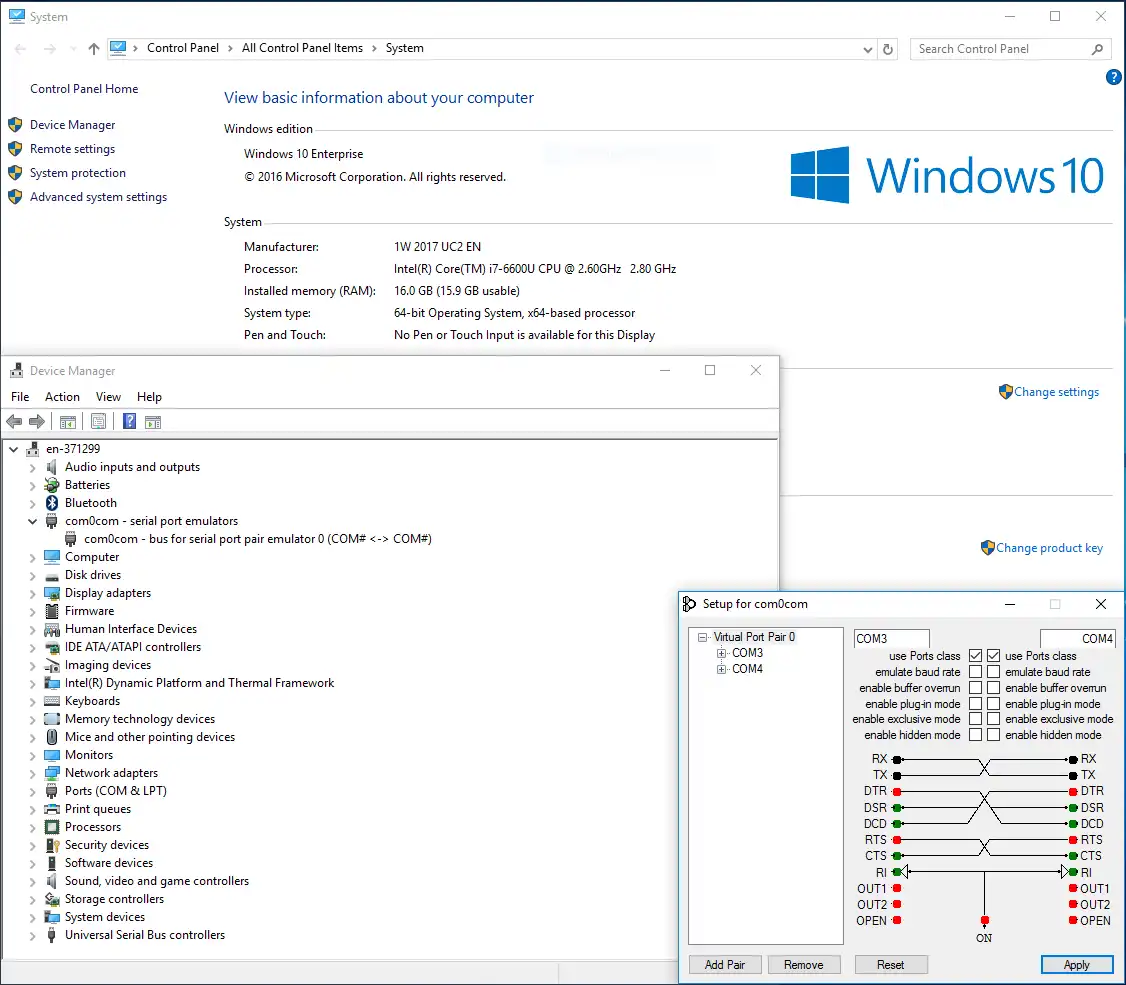Image resolution: width=1126 pixels, height=985 pixels.
Task: Enable COM3 exclusive mode checkbox
Action: coord(975,719)
